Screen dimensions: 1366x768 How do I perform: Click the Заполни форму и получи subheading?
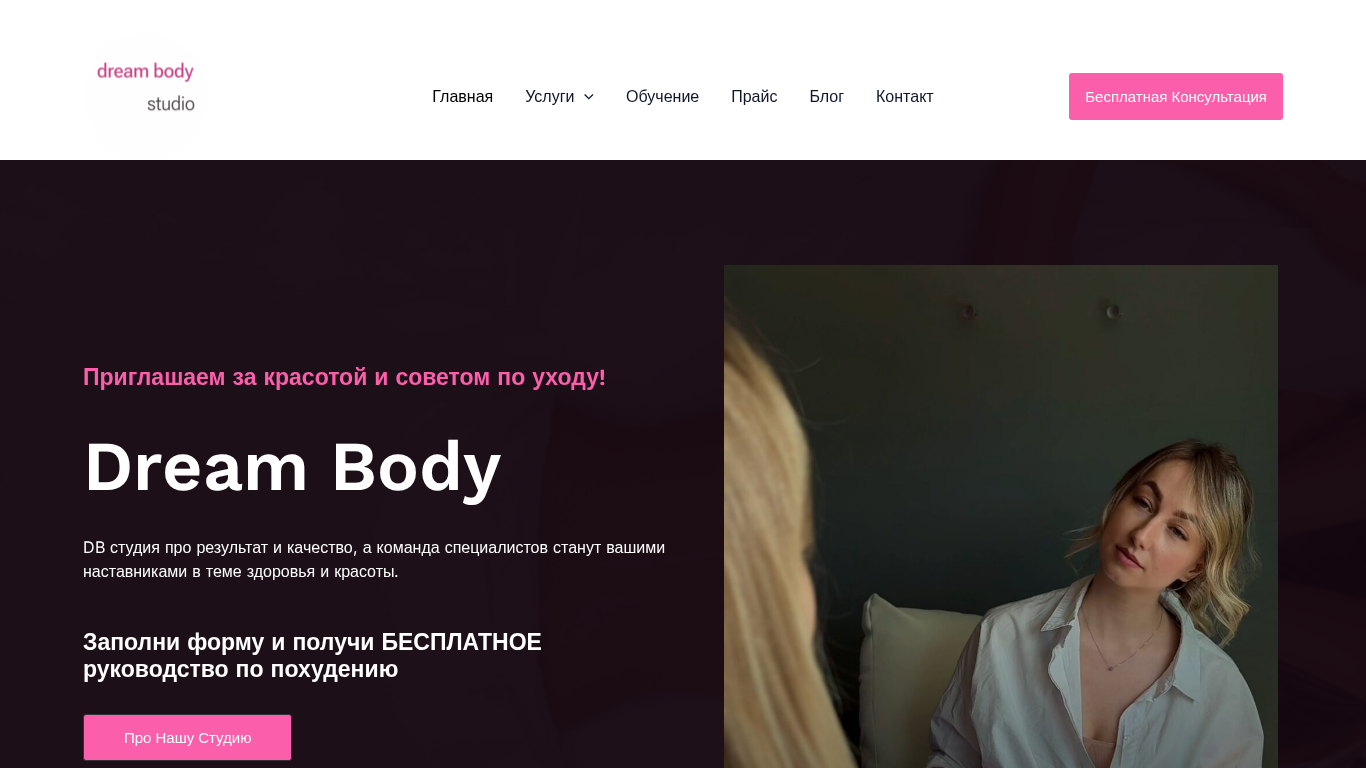pos(312,656)
